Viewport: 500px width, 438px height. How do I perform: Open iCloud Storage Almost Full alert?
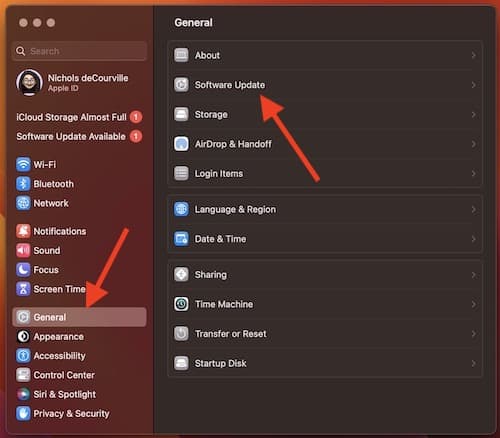point(79,117)
